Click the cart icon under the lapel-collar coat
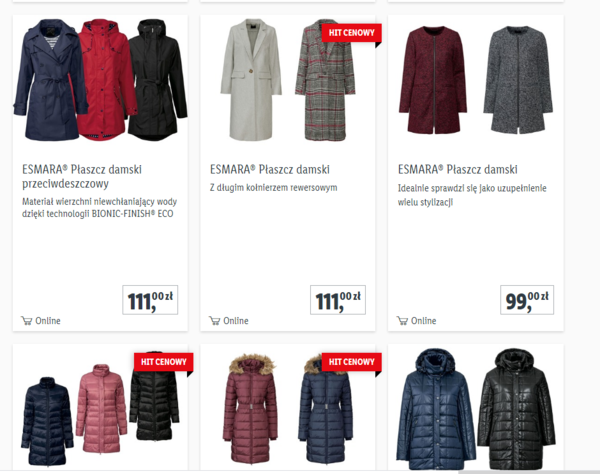 [x=214, y=321]
